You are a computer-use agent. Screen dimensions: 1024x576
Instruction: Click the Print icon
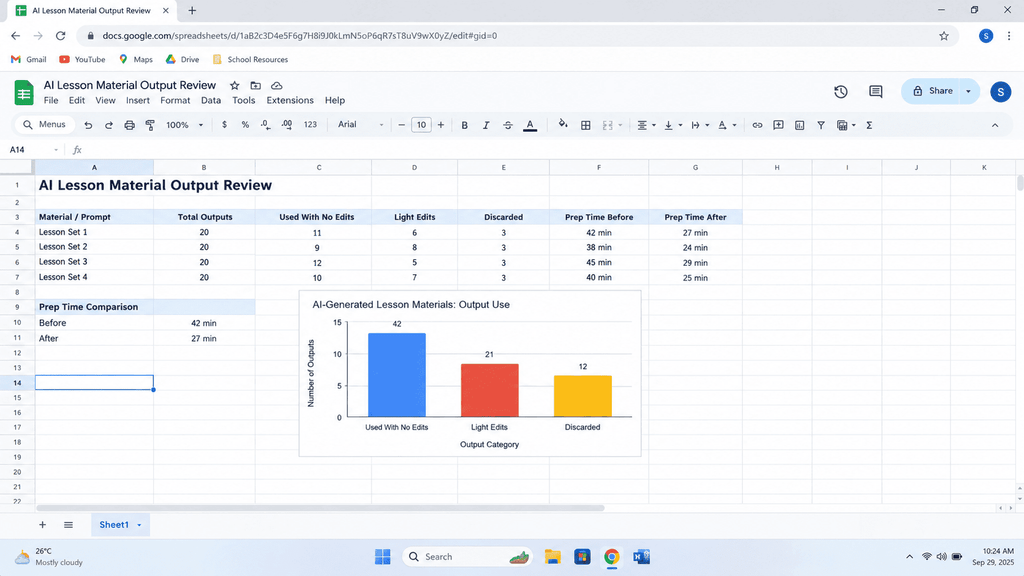tap(129, 125)
